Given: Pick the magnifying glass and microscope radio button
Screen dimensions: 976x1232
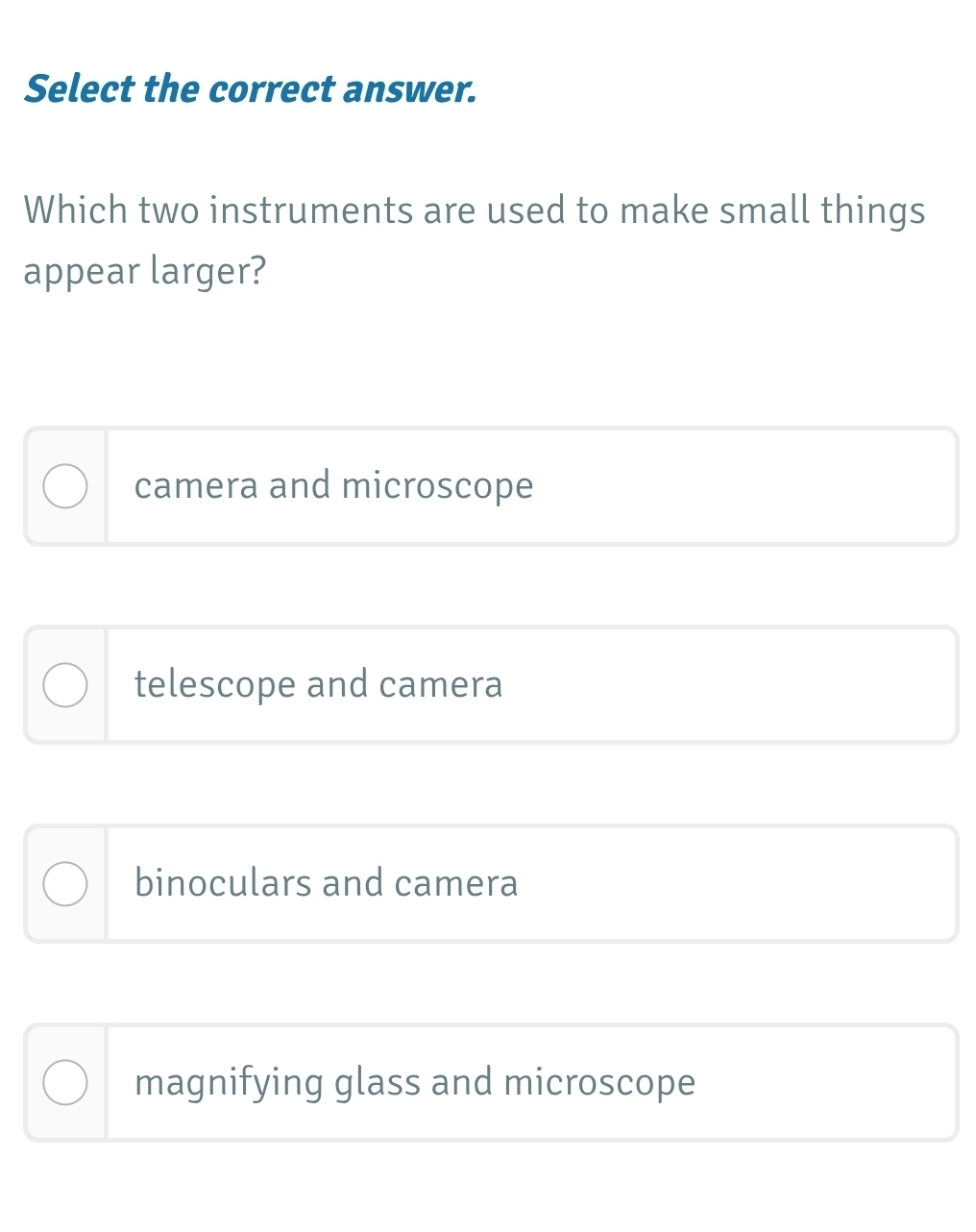Looking at the screenshot, I should tap(65, 1083).
